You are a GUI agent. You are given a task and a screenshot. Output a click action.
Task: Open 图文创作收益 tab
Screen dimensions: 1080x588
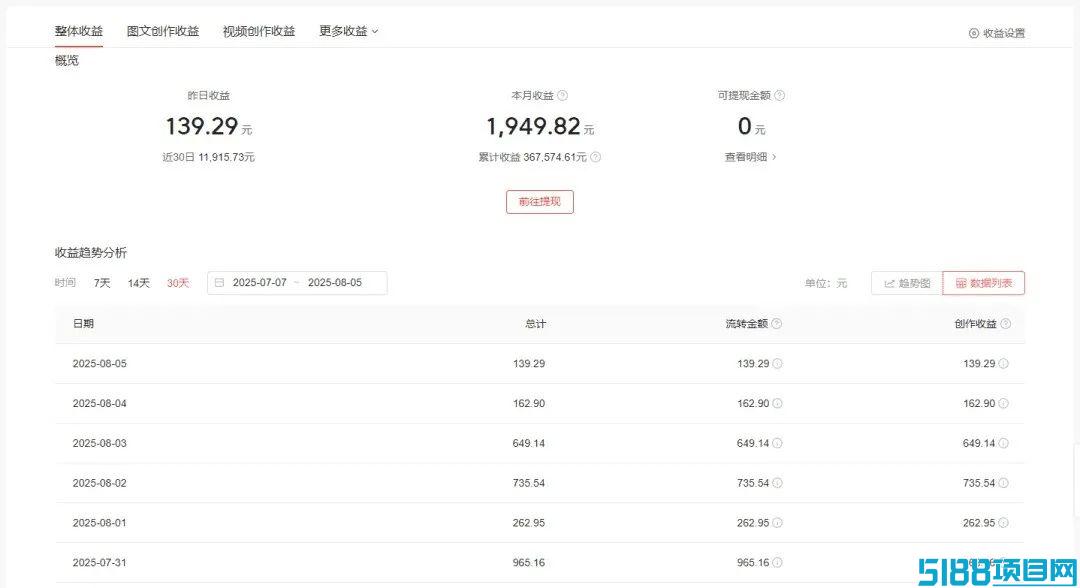click(163, 31)
